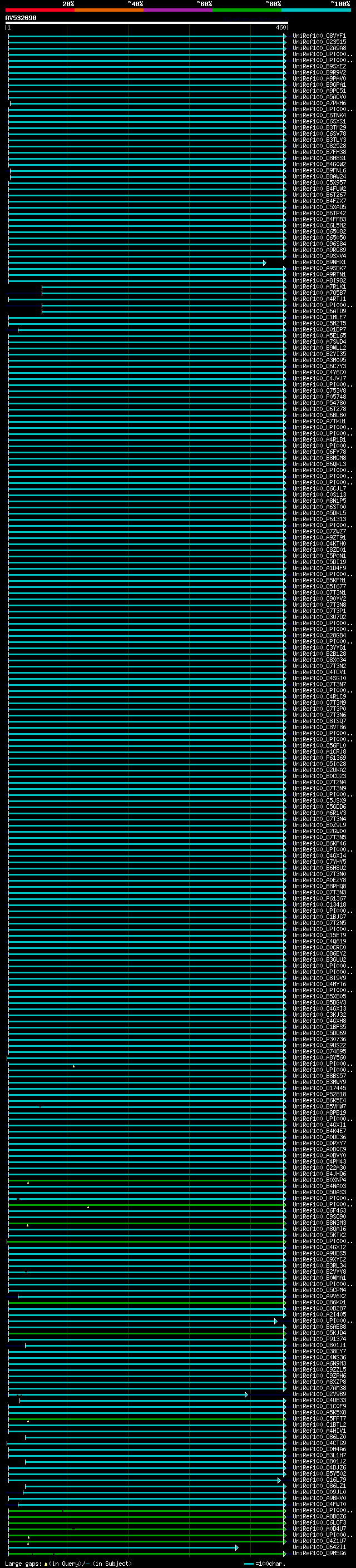The image size is (356, 1568).
Task: Open hit UniRef100_O23515
Action: [319, 42]
